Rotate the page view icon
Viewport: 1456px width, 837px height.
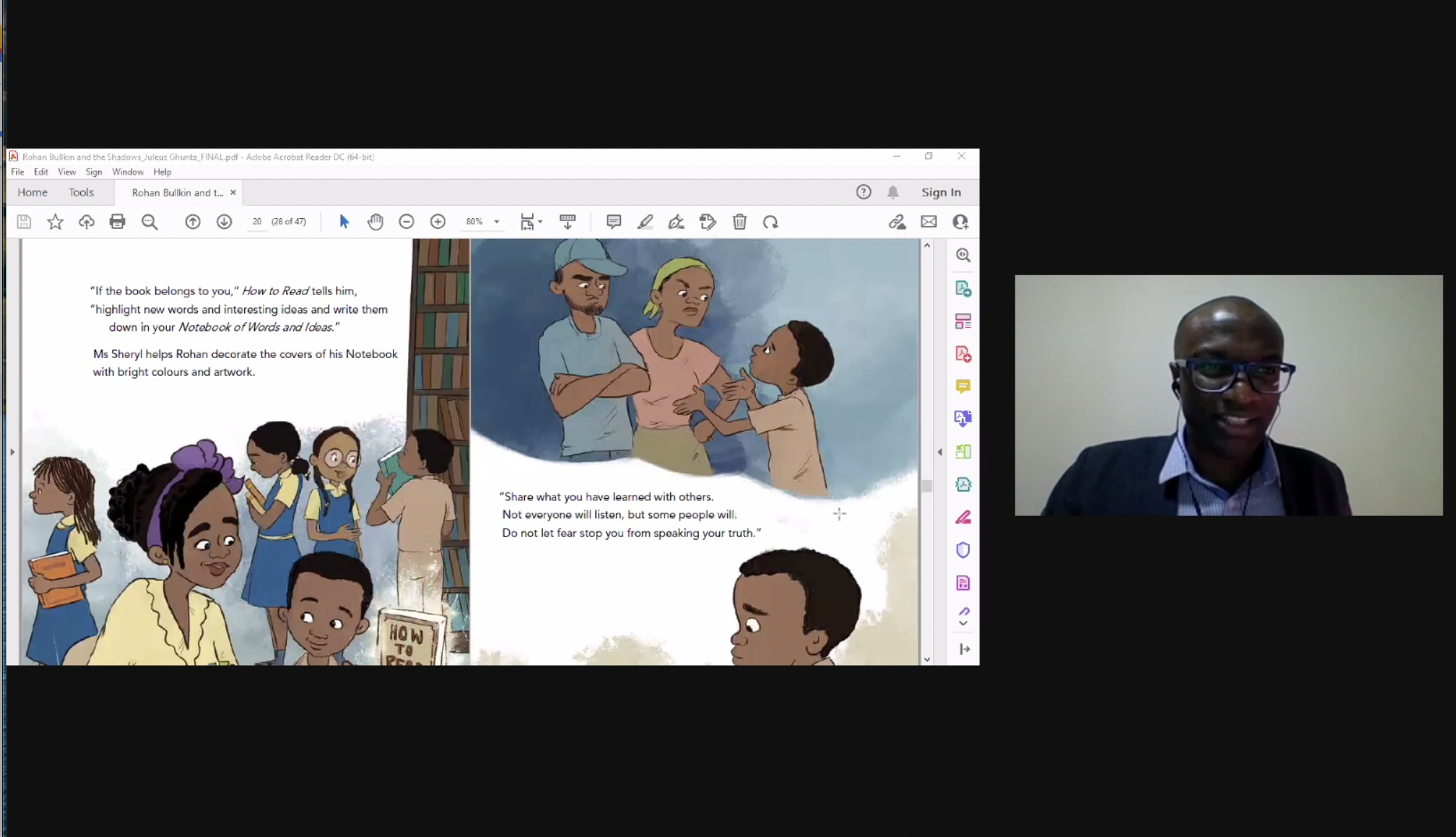[770, 222]
